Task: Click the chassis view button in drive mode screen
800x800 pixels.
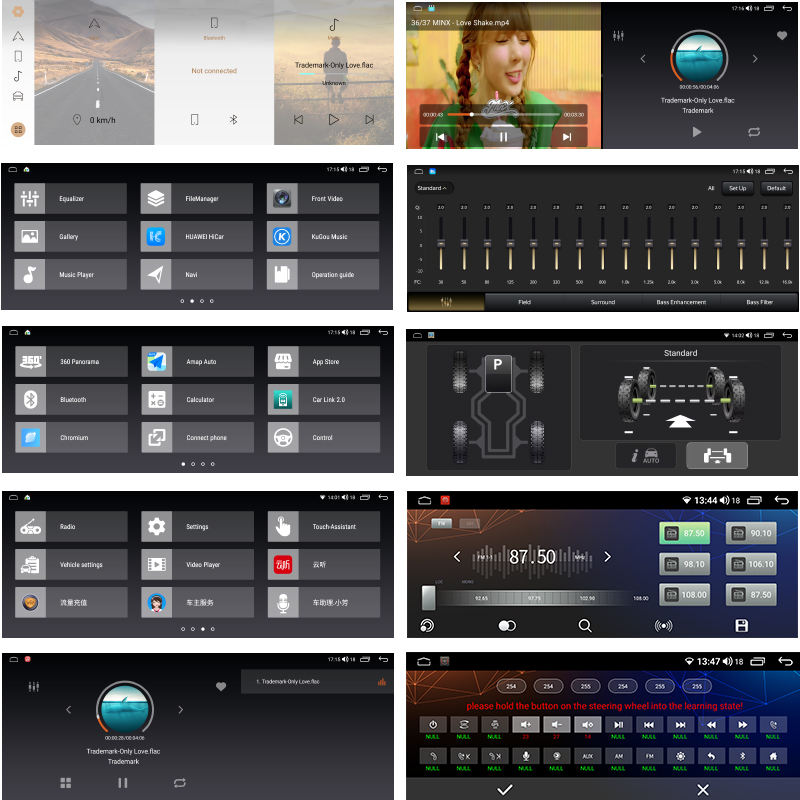Action: pos(716,455)
